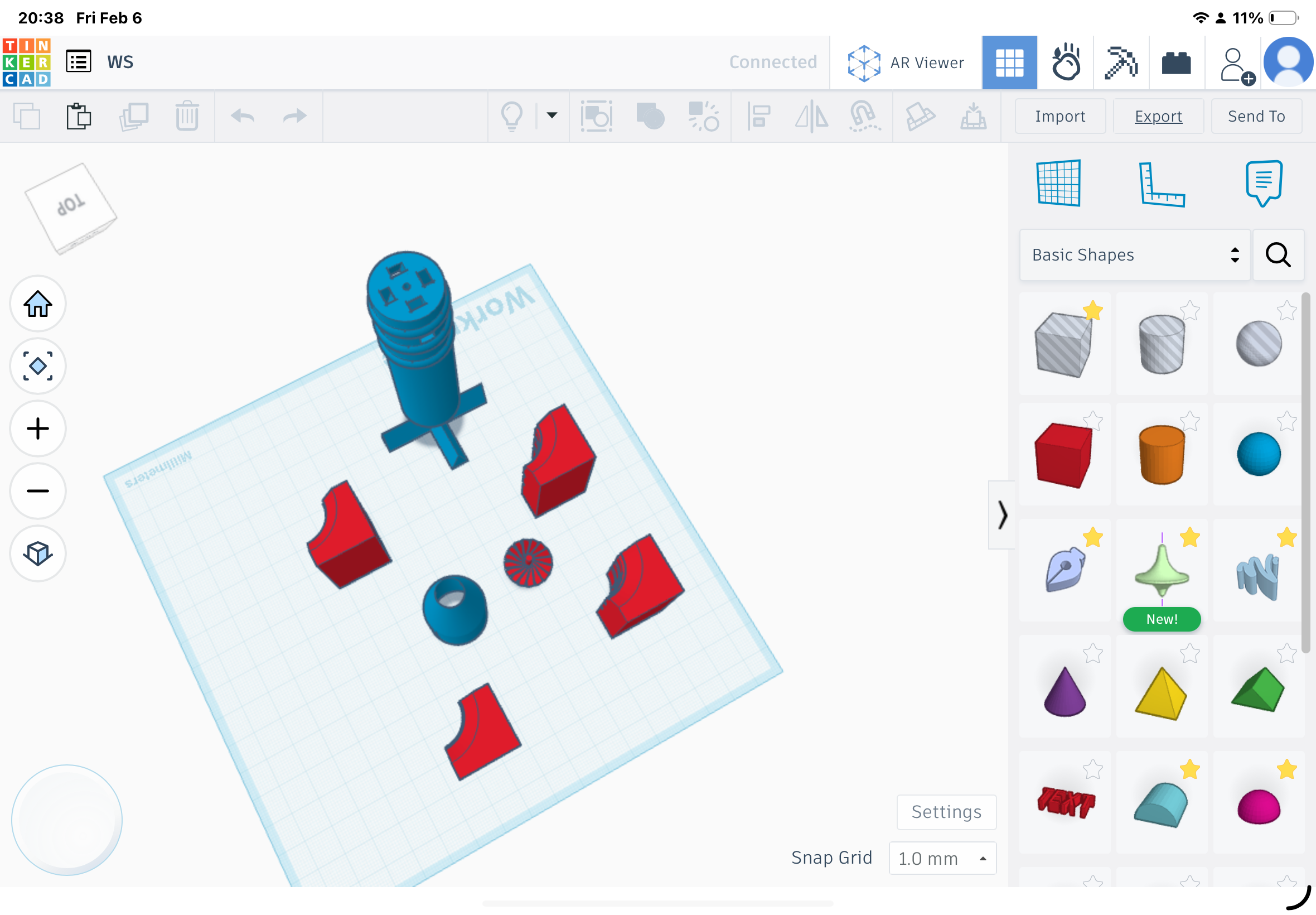1316x915 pixels.
Task: Favorite the striped Cylinder star
Action: tap(1190, 310)
